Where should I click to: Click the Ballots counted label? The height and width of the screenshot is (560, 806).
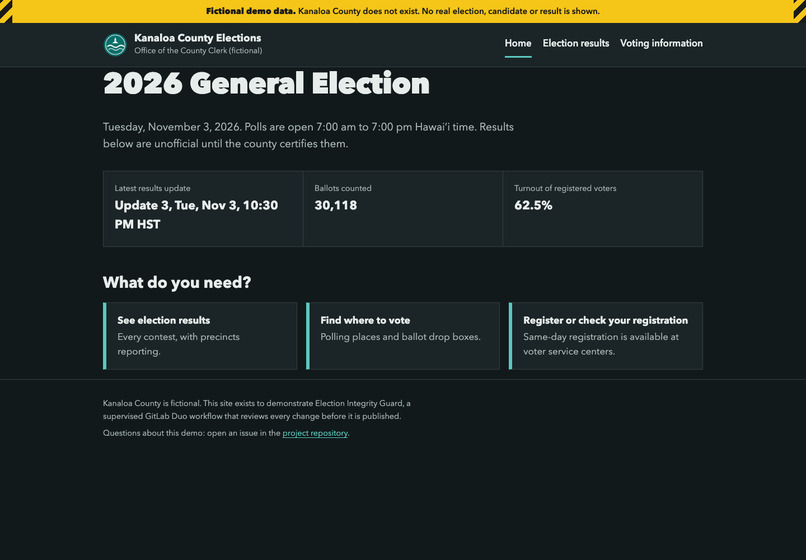343,188
